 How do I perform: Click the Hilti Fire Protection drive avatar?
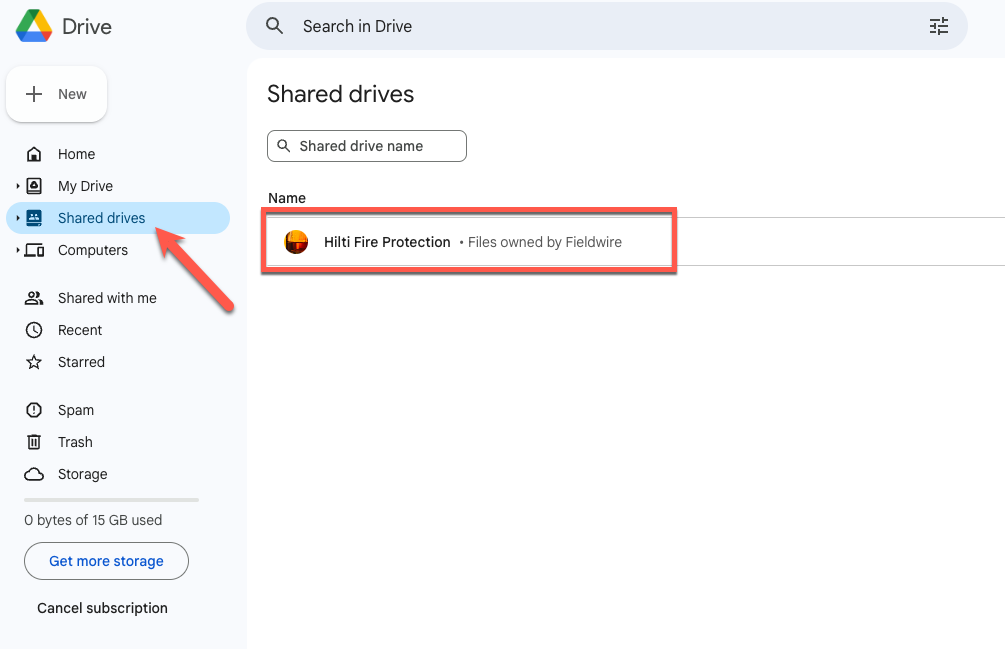pyautogui.click(x=296, y=242)
